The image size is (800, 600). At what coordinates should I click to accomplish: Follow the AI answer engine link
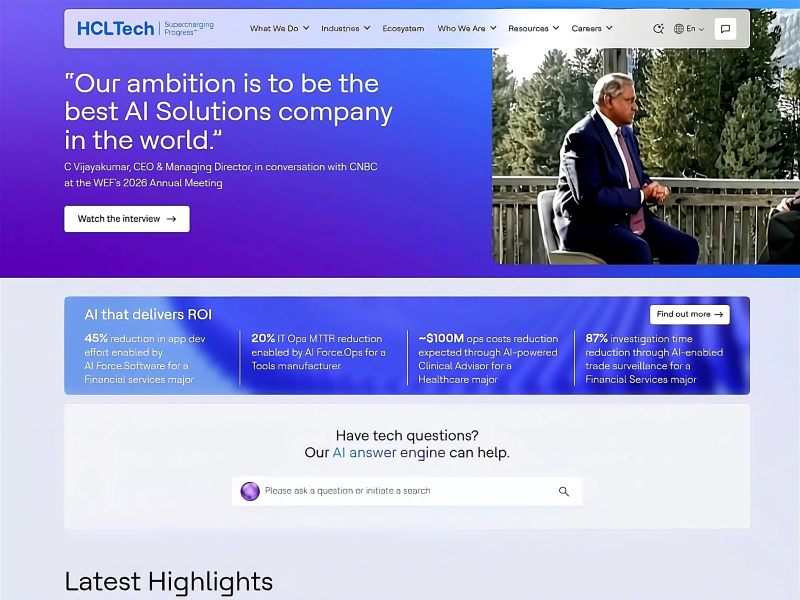(389, 453)
